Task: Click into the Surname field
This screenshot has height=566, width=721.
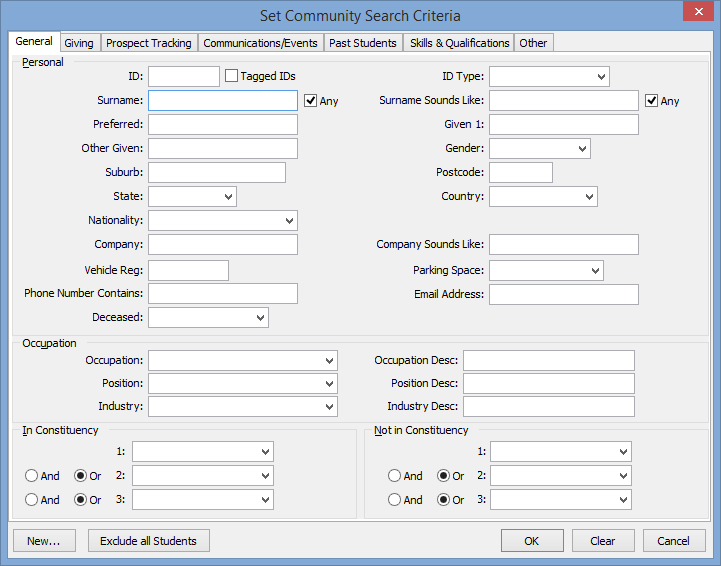Action: click(x=223, y=101)
